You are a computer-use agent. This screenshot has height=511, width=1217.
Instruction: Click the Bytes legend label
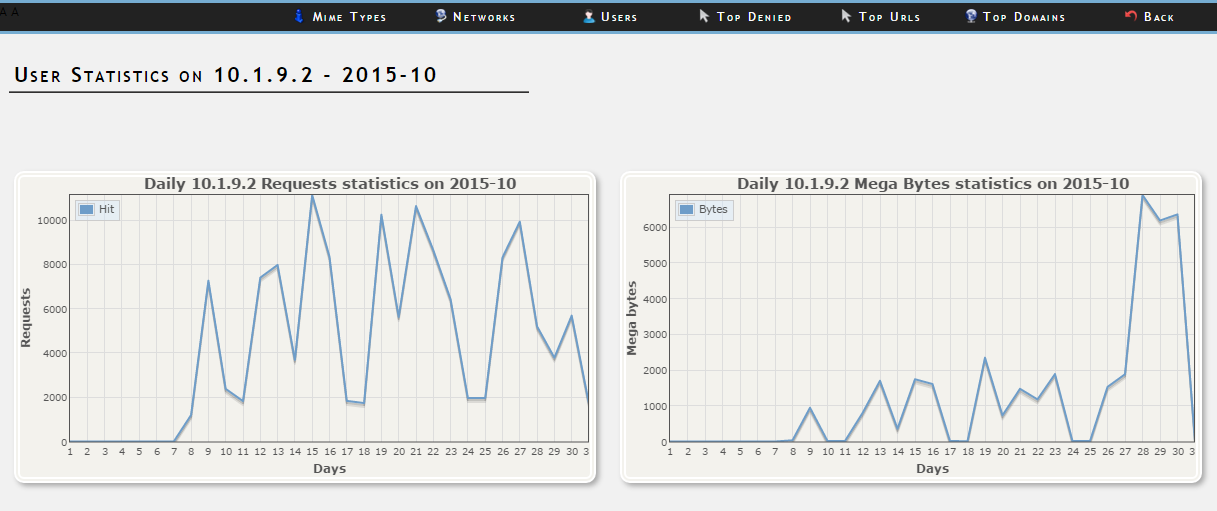pos(712,209)
